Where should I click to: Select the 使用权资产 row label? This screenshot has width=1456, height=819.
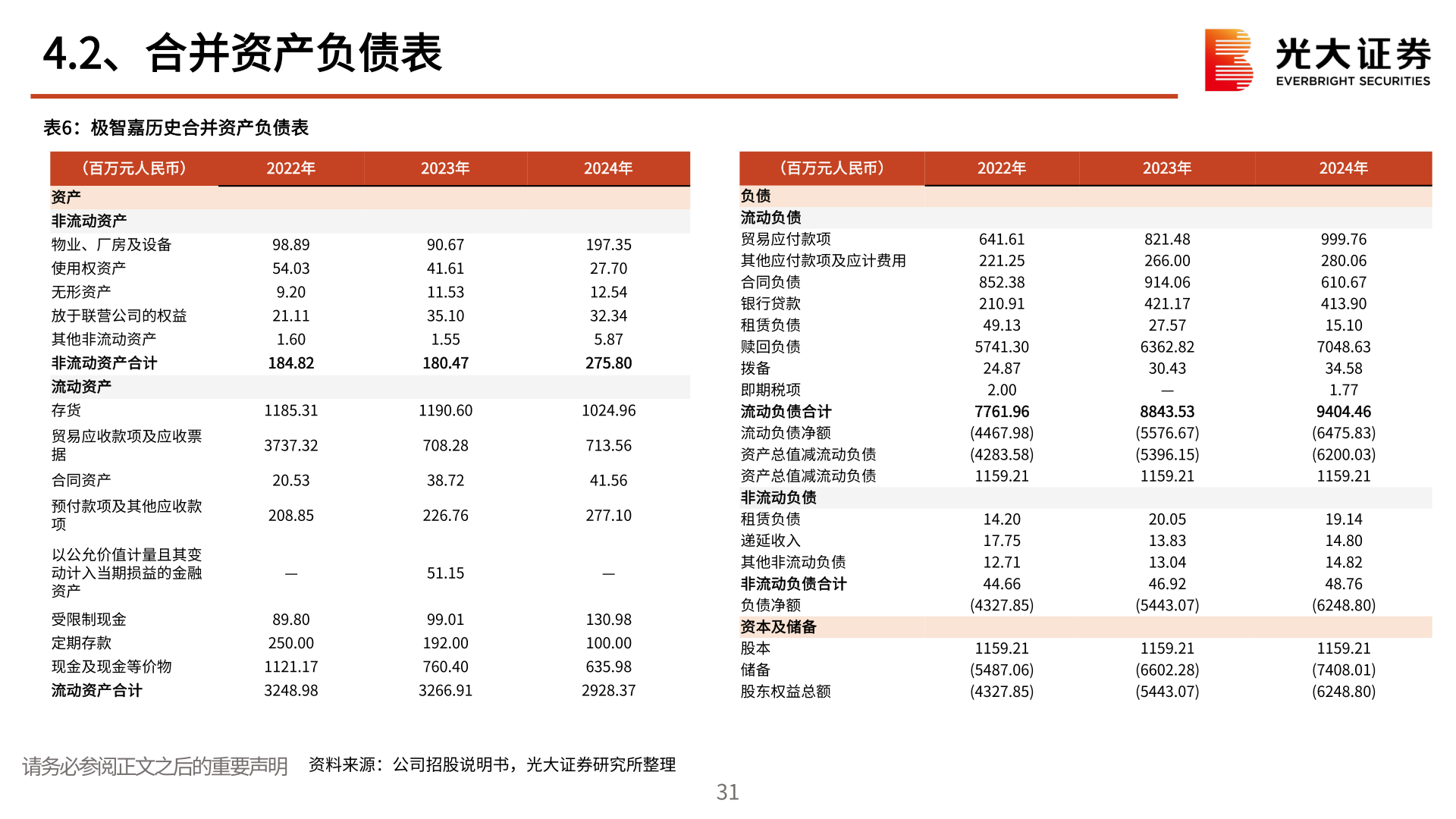coord(89,268)
